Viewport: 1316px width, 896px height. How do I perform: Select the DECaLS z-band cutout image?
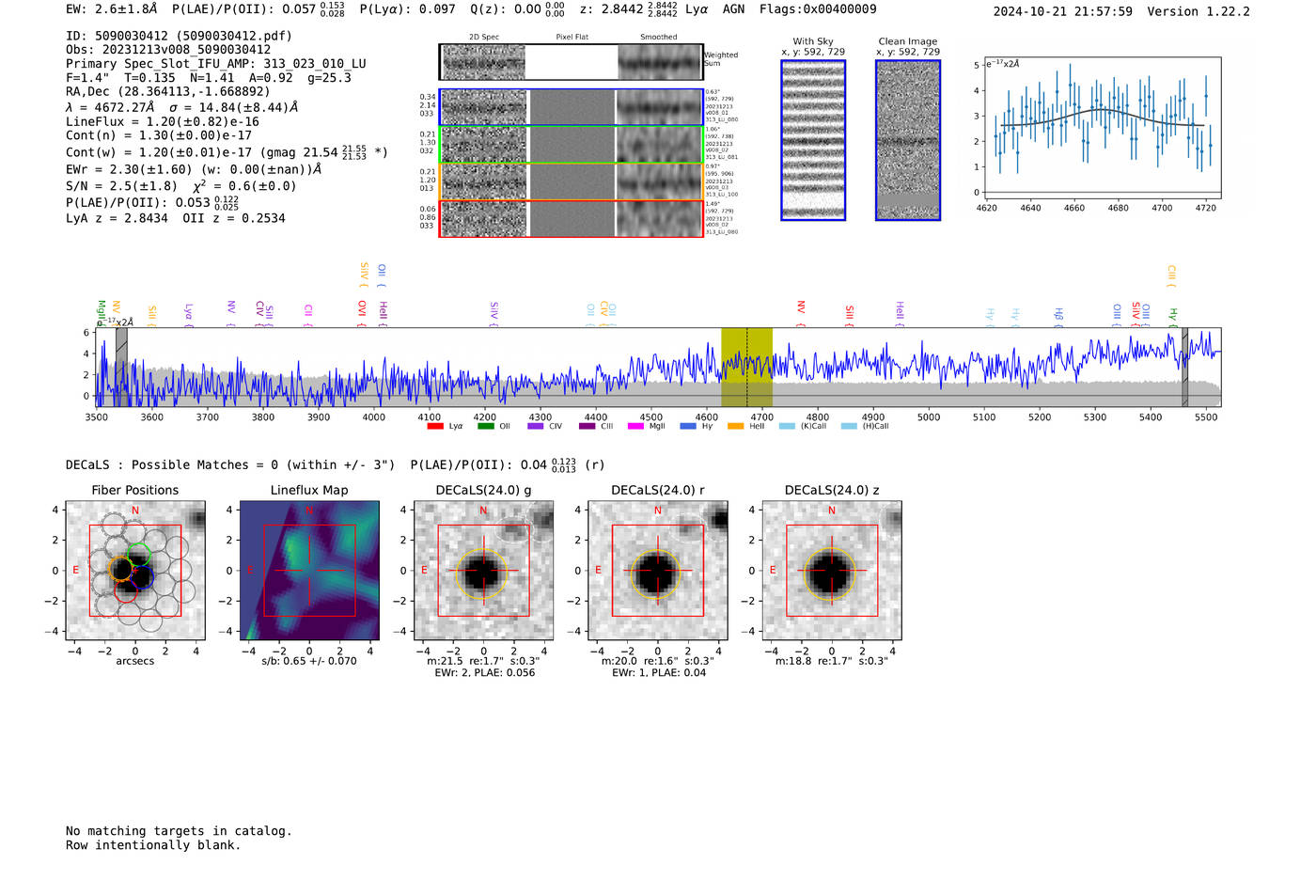(831, 571)
